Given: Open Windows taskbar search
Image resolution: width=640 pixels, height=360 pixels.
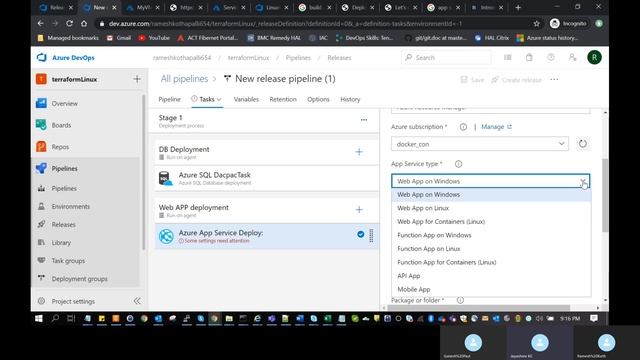Looking at the screenshot, I should tap(55, 318).
